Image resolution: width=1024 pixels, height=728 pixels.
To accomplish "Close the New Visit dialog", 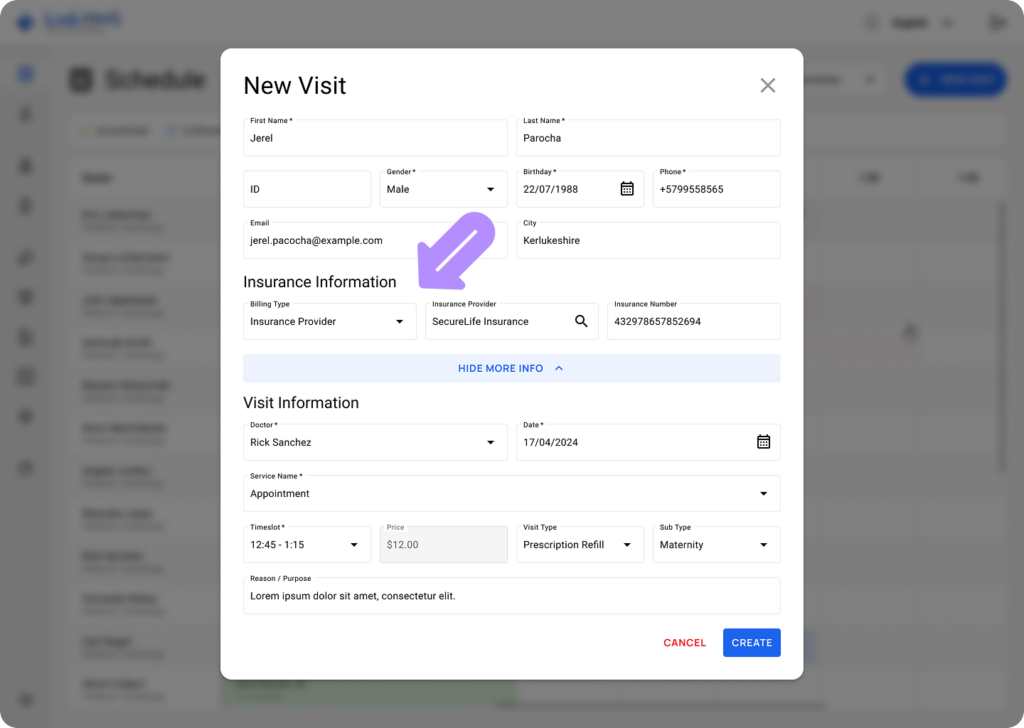I will point(767,85).
